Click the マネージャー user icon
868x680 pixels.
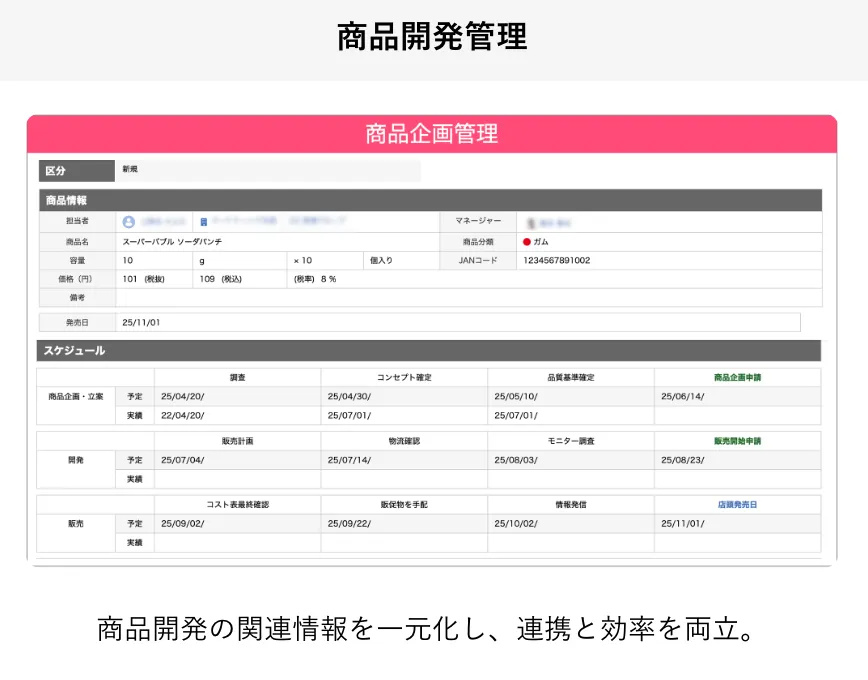529,220
